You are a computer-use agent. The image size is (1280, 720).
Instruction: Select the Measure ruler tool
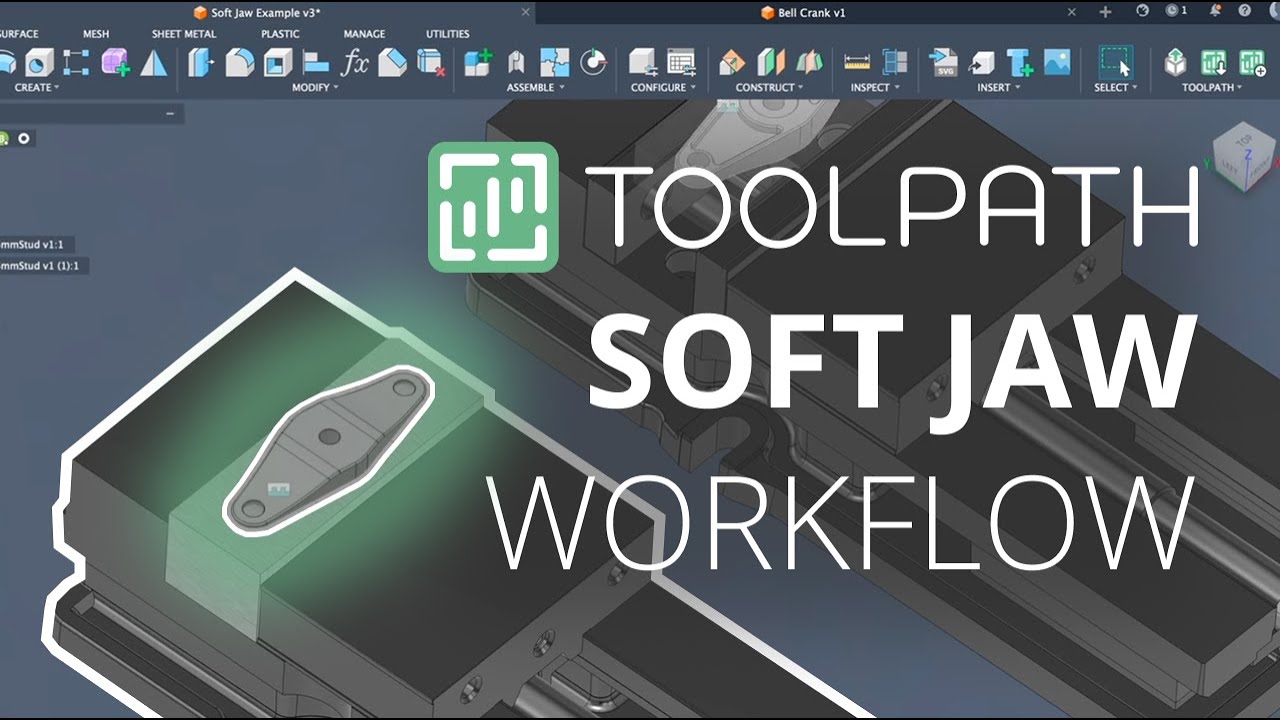coord(857,63)
